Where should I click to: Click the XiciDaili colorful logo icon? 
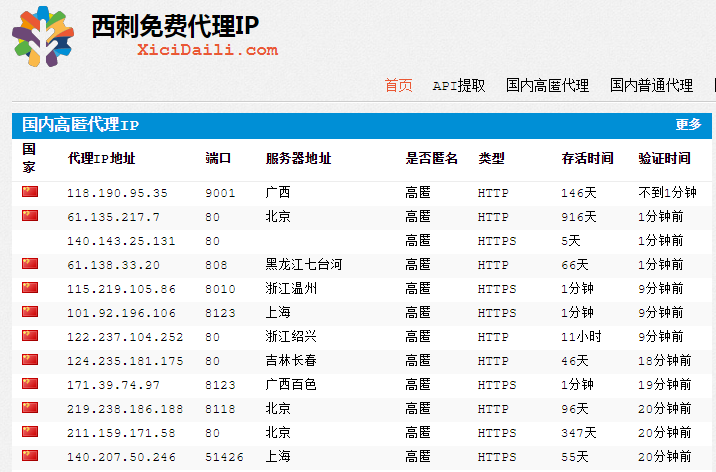click(x=43, y=37)
